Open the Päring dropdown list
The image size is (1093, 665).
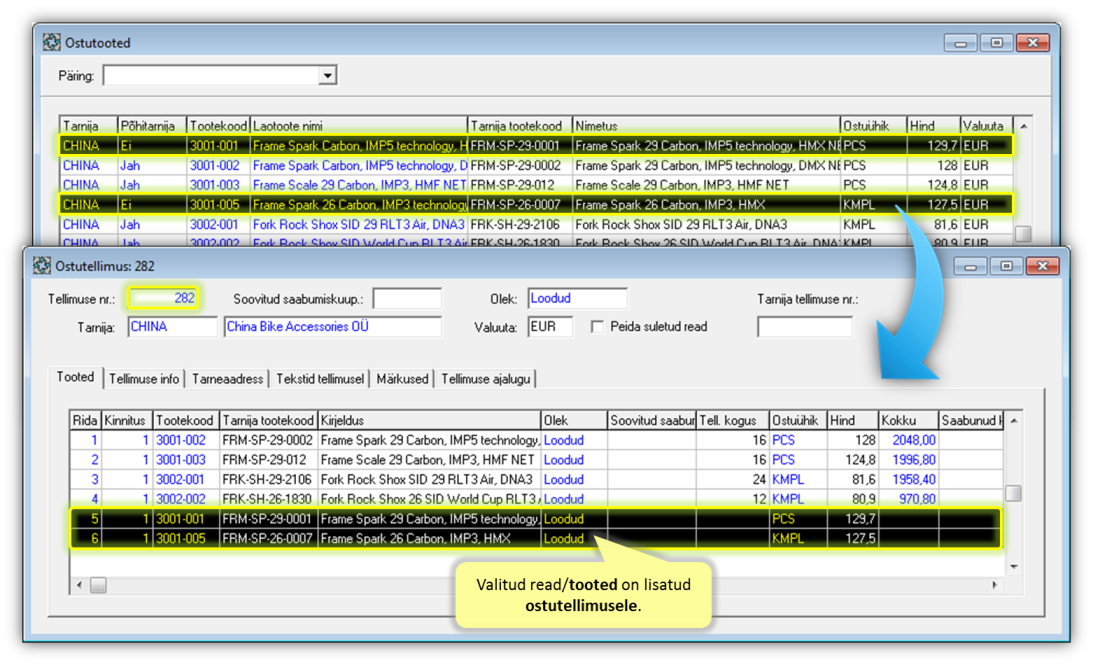click(327, 76)
